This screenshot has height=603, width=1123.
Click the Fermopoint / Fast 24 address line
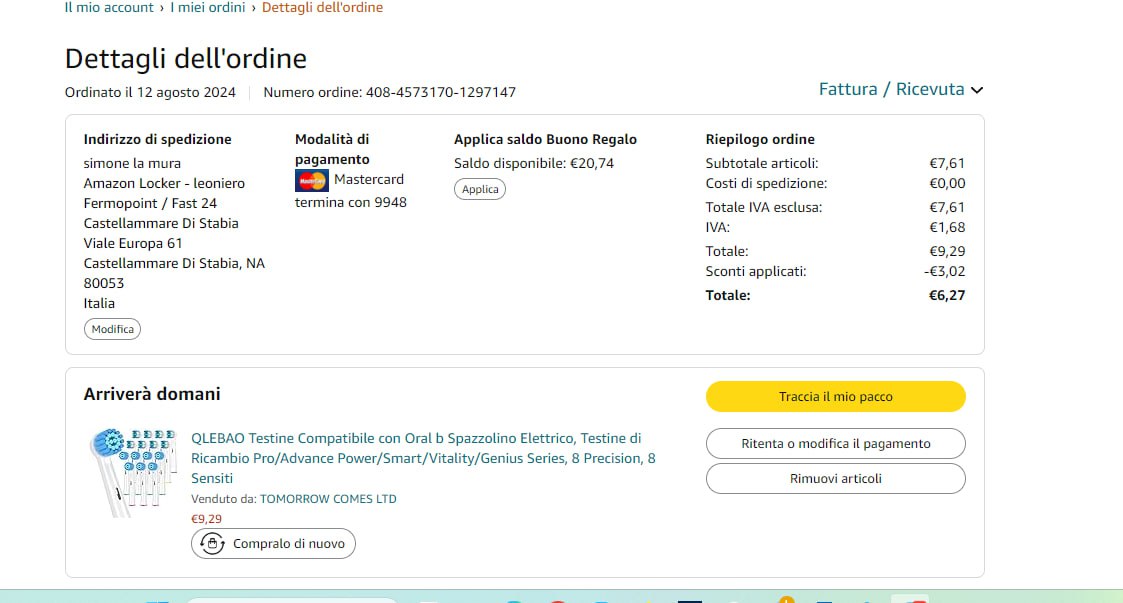tap(150, 203)
